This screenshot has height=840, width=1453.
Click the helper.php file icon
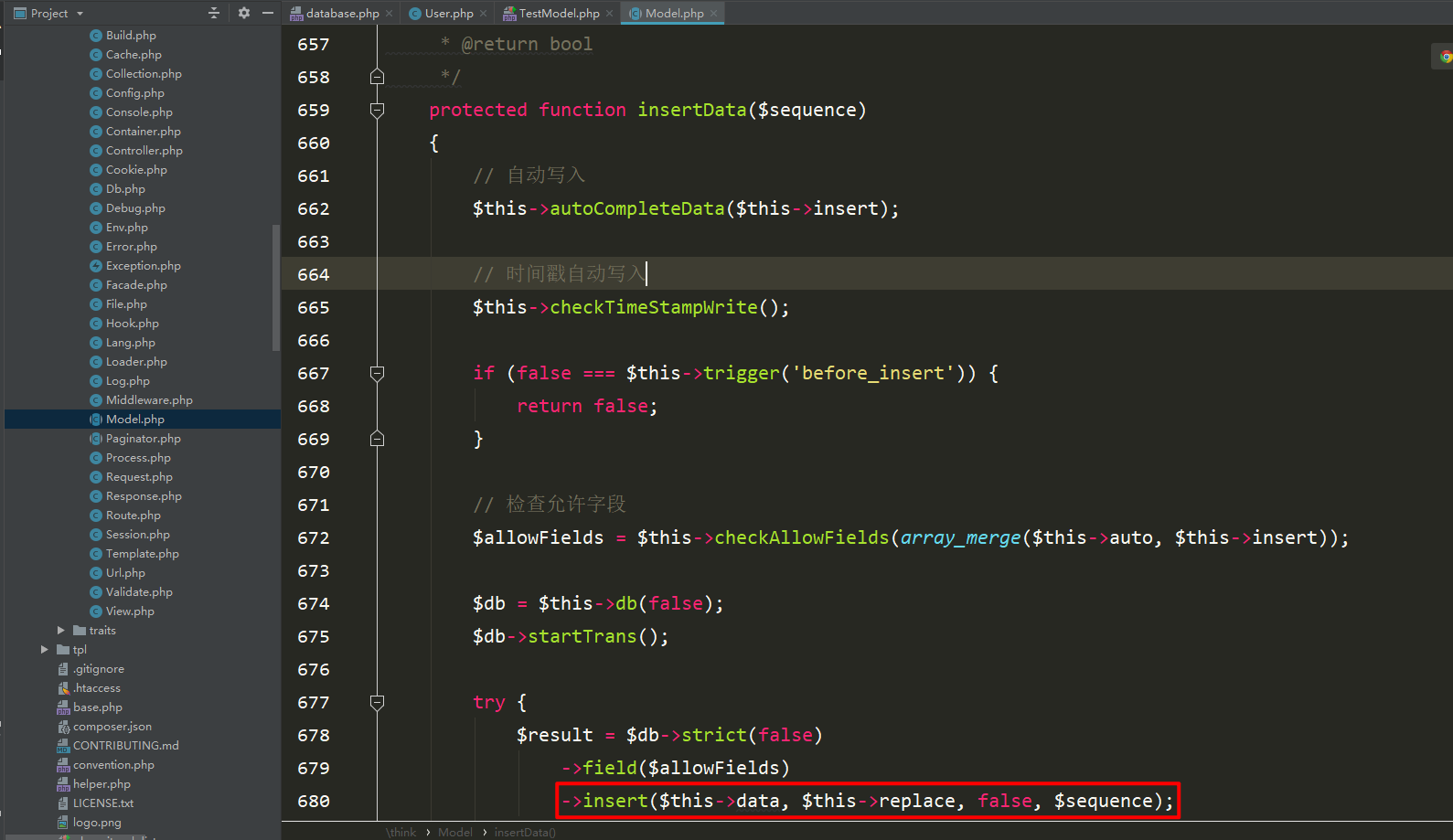click(63, 784)
